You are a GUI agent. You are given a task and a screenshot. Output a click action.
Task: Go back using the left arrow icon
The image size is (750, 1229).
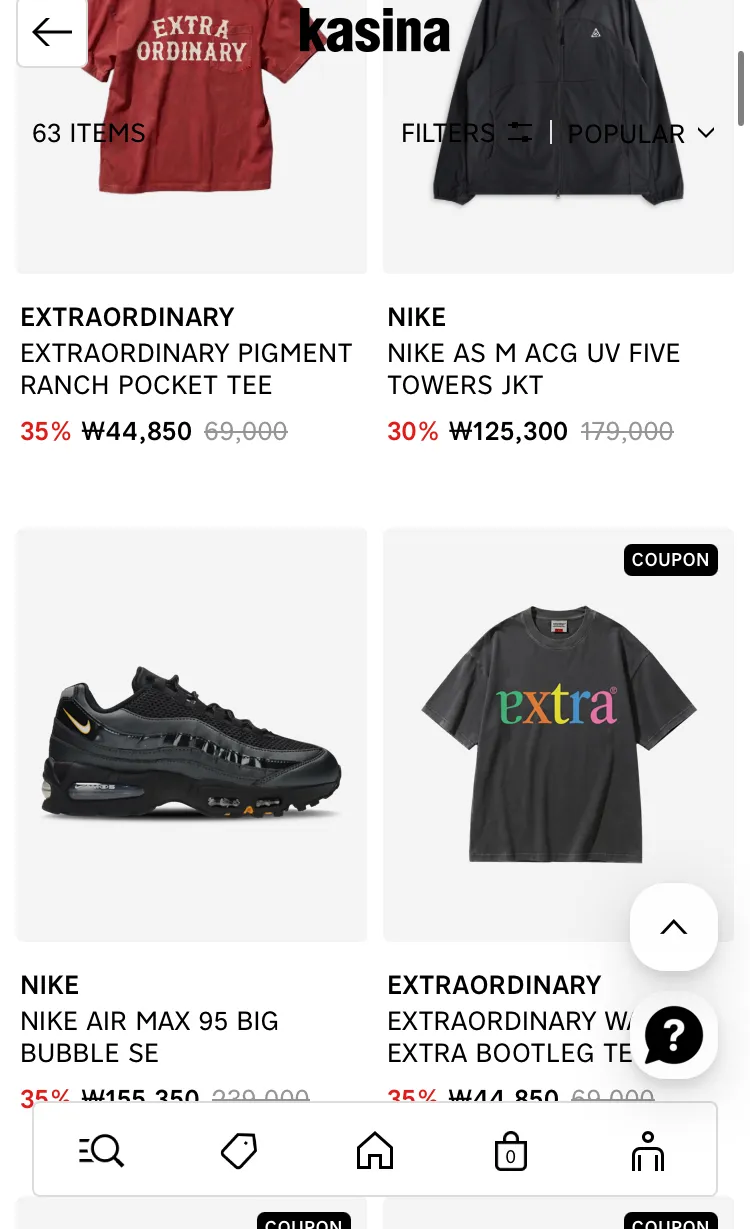tap(52, 32)
